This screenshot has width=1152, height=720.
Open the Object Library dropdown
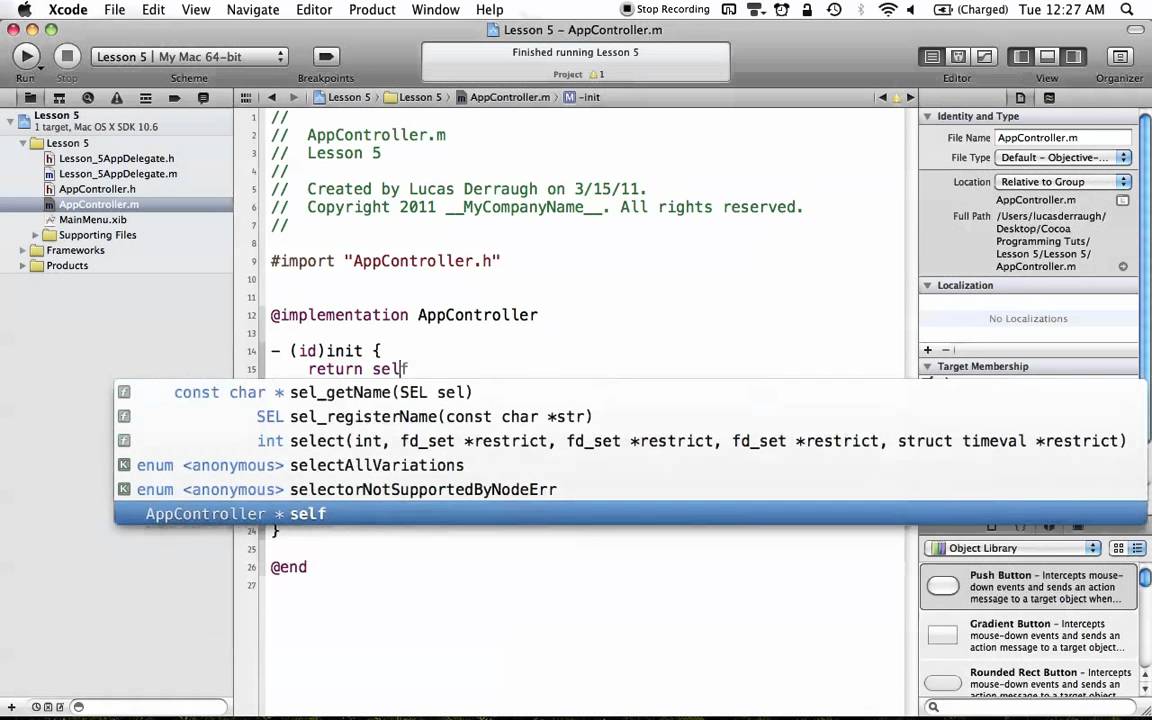1012,548
